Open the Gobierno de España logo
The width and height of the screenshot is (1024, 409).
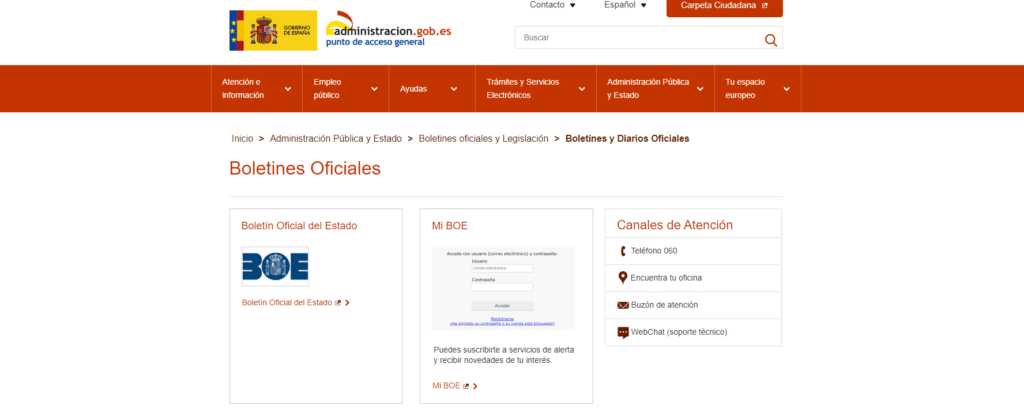pyautogui.click(x=273, y=30)
